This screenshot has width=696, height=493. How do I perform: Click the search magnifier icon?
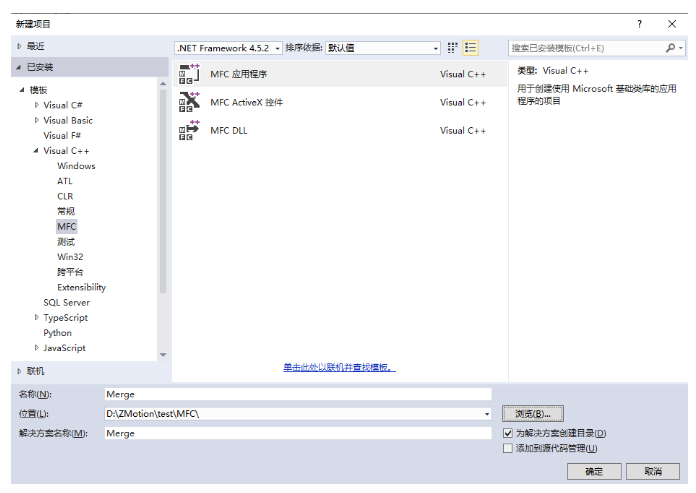pyautogui.click(x=670, y=48)
